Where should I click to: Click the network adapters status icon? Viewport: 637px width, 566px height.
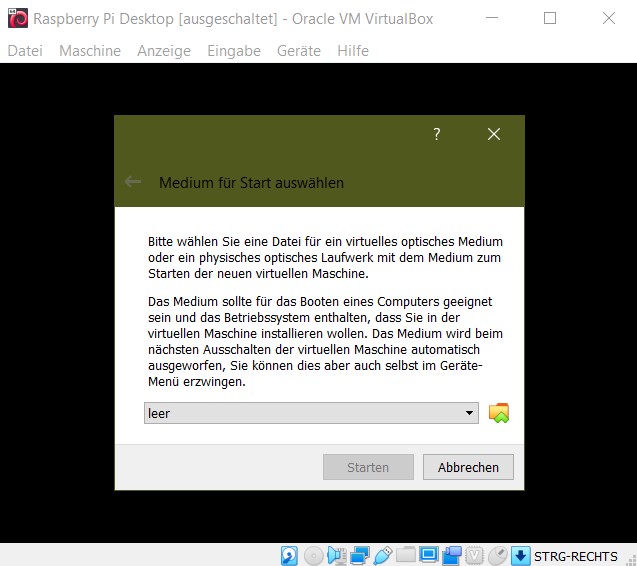pyautogui.click(x=360, y=555)
